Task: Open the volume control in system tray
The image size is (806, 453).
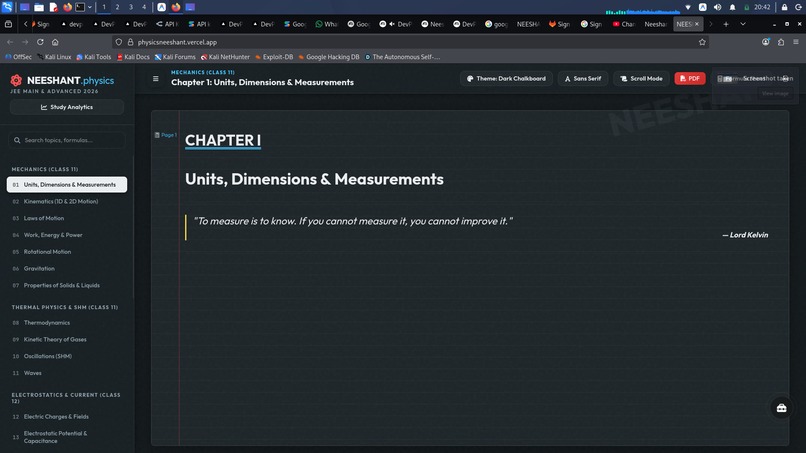Action: [x=718, y=7]
